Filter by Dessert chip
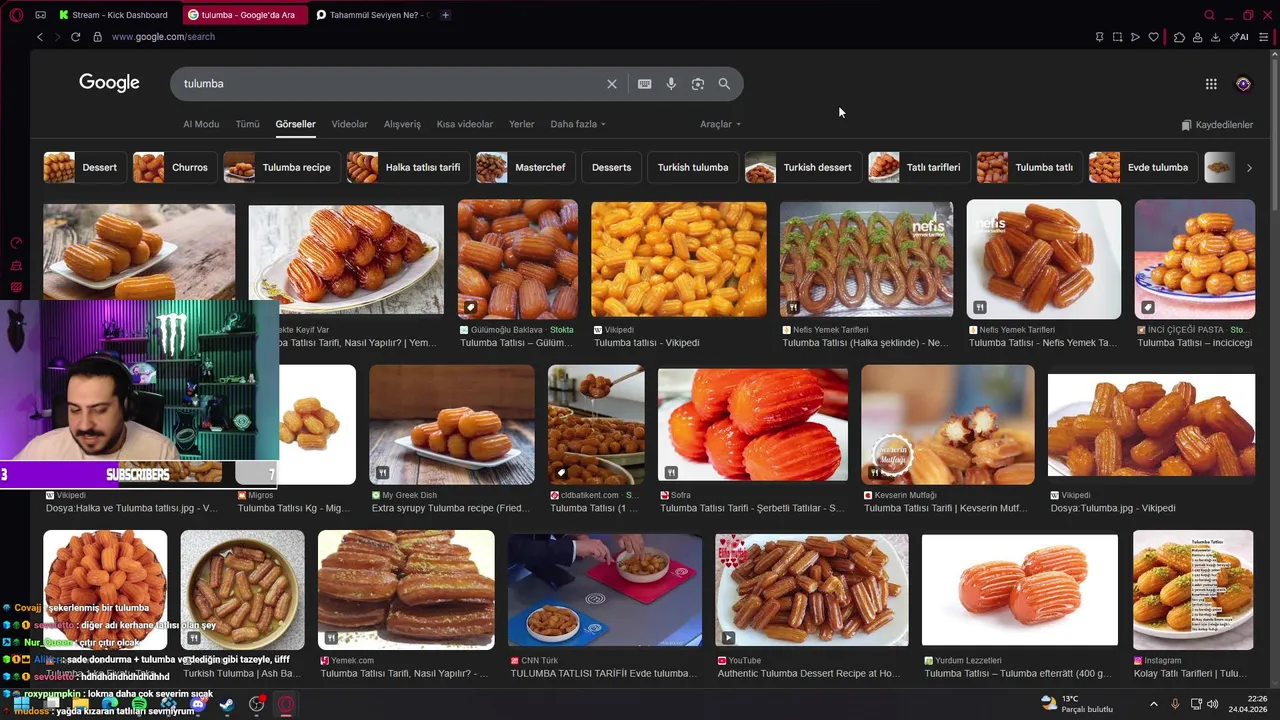 pyautogui.click(x=84, y=167)
